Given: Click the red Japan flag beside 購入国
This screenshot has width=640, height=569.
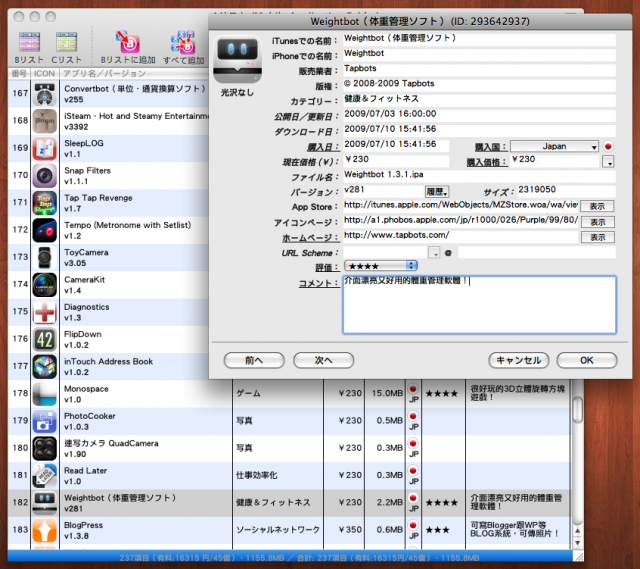Looking at the screenshot, I should click(608, 147).
